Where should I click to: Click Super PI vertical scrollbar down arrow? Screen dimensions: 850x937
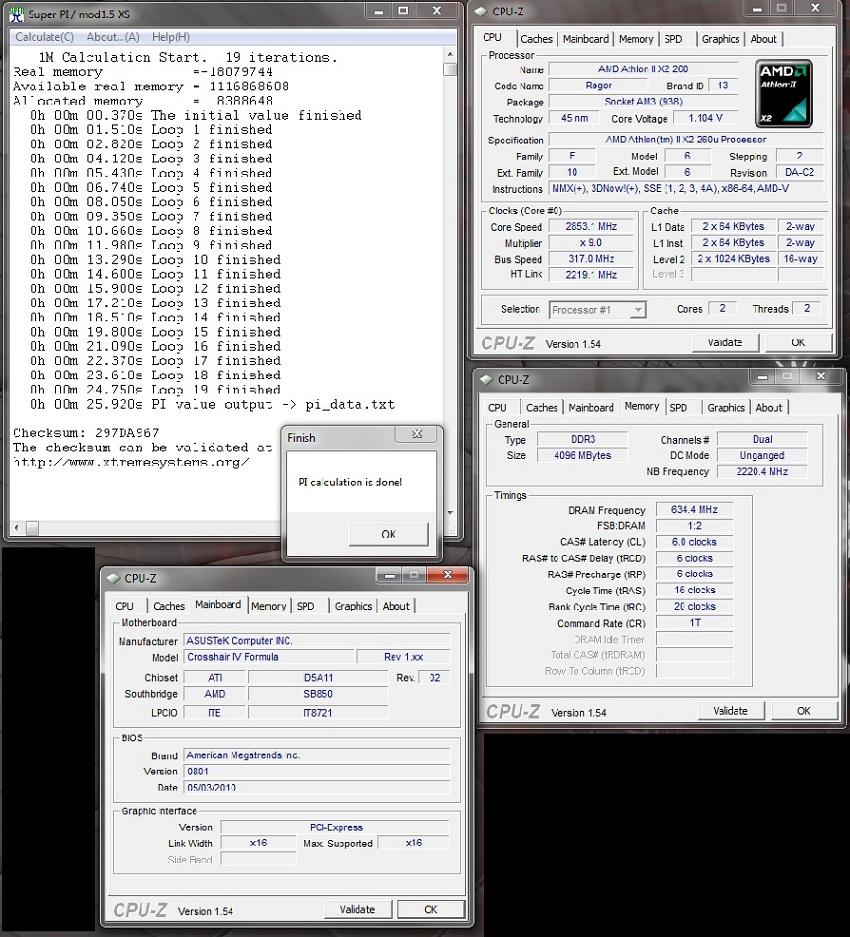click(x=450, y=513)
